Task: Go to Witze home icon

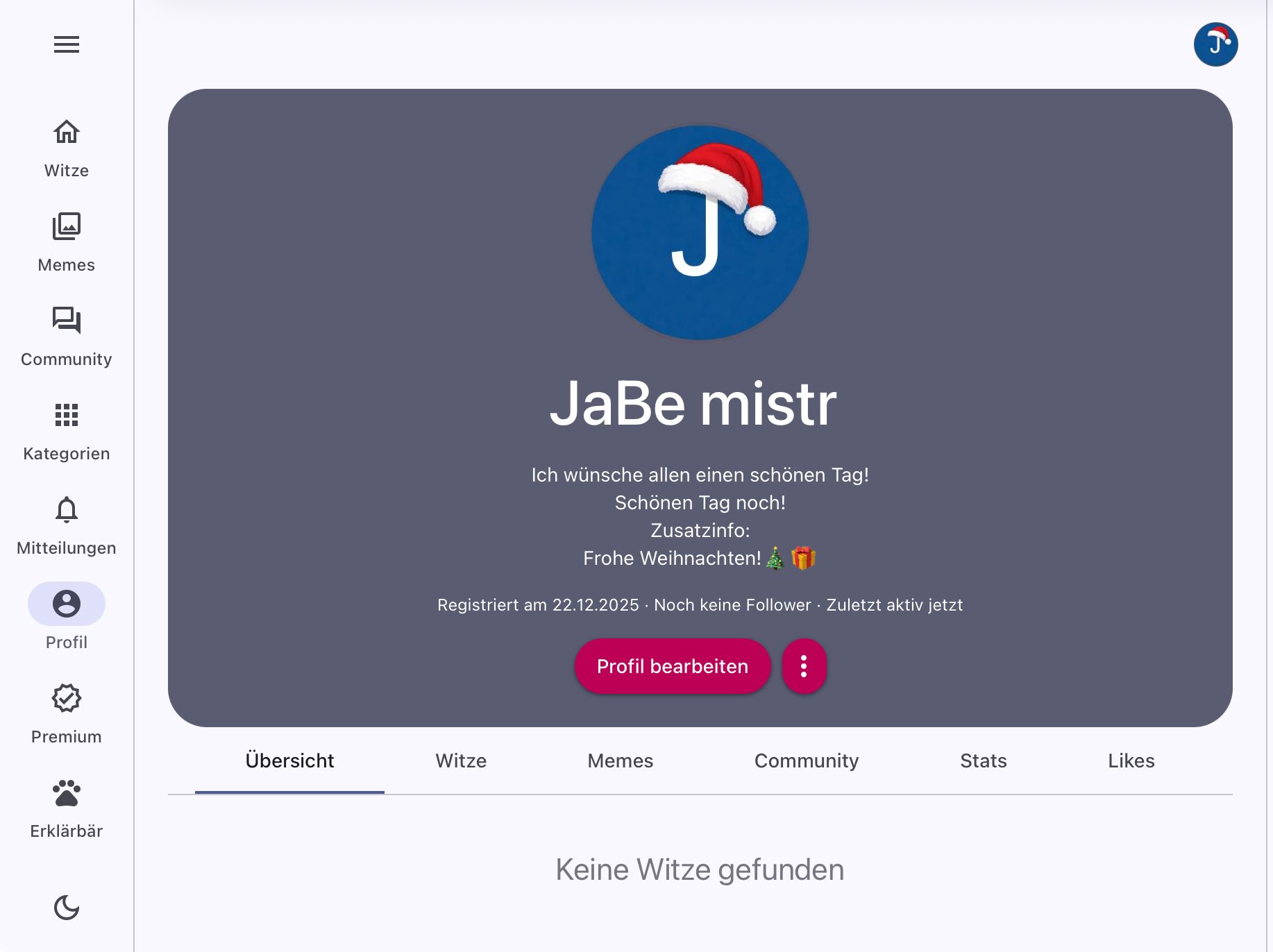Action: point(67,132)
